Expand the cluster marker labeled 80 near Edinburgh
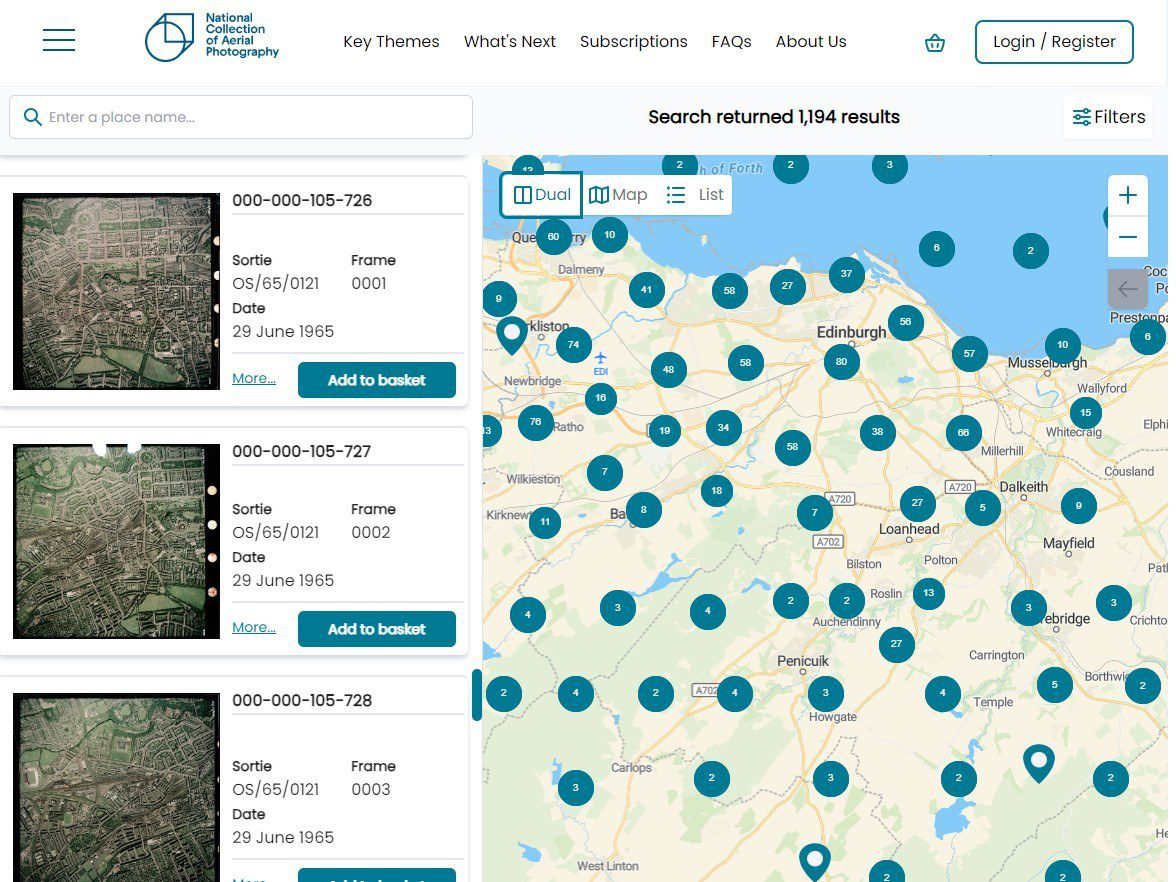 pos(842,361)
